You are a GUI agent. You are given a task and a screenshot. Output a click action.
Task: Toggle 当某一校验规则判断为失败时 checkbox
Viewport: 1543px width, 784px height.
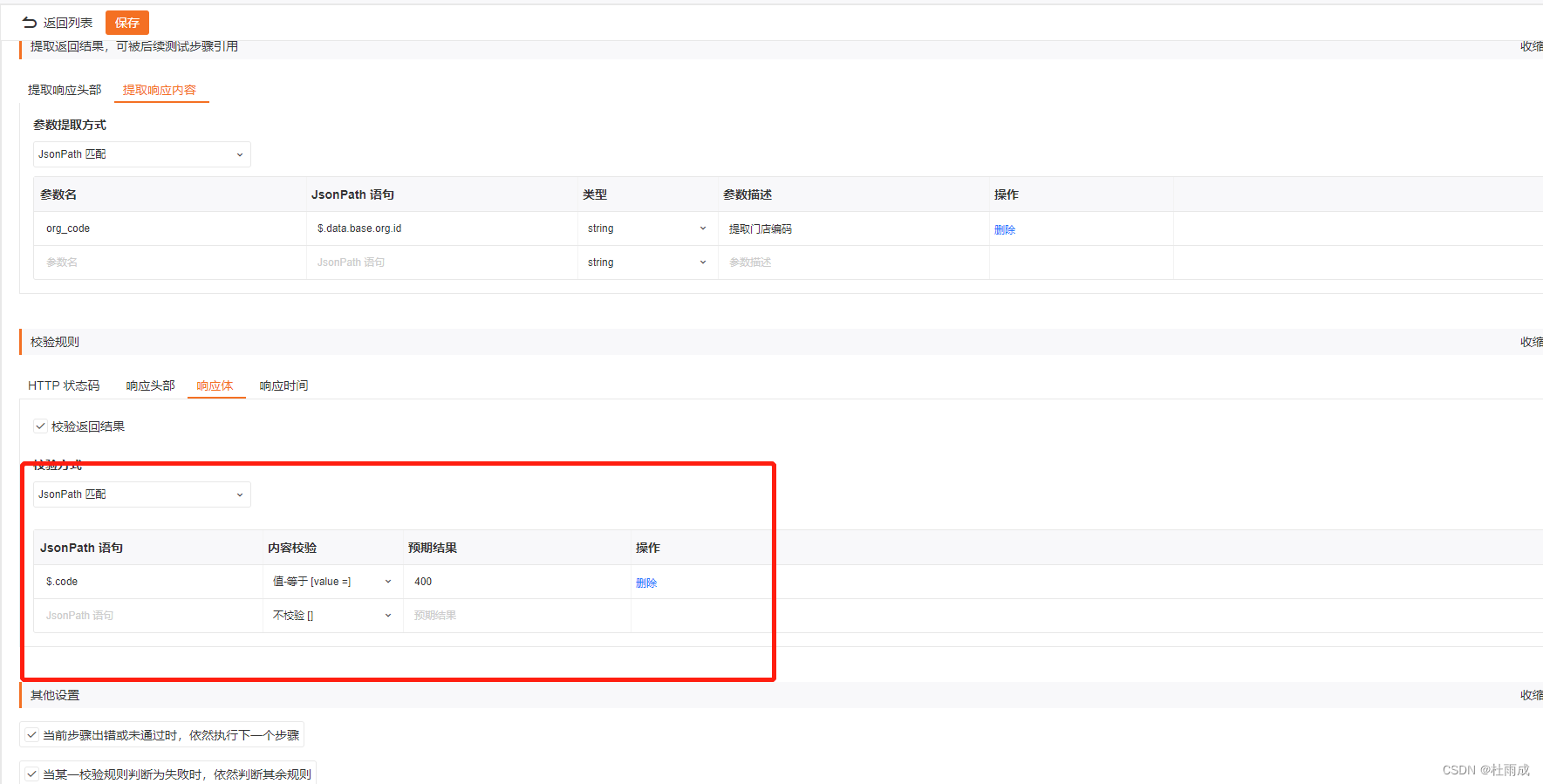tap(31, 774)
